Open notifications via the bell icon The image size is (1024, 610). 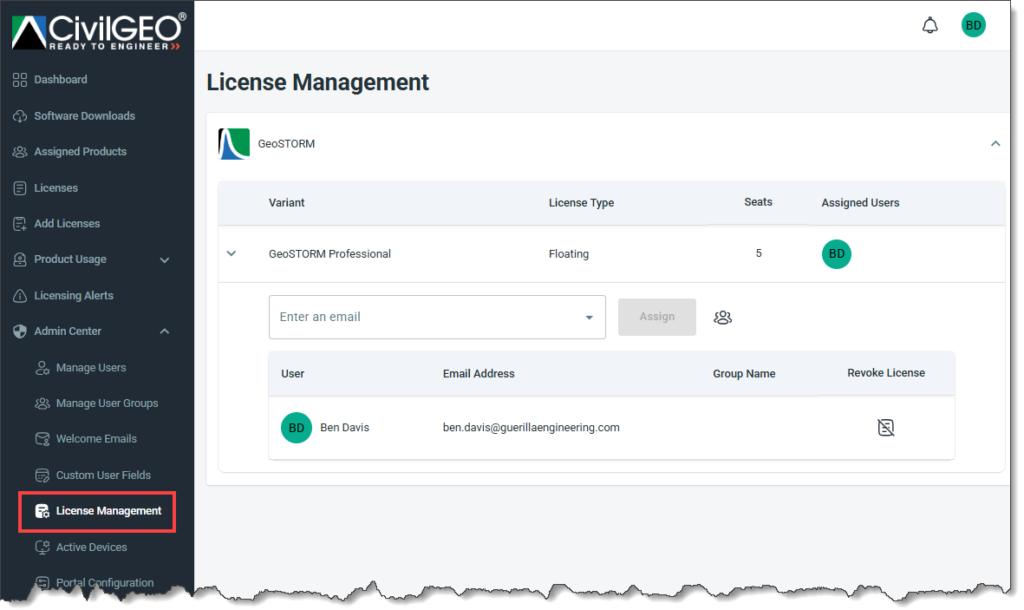tap(929, 24)
